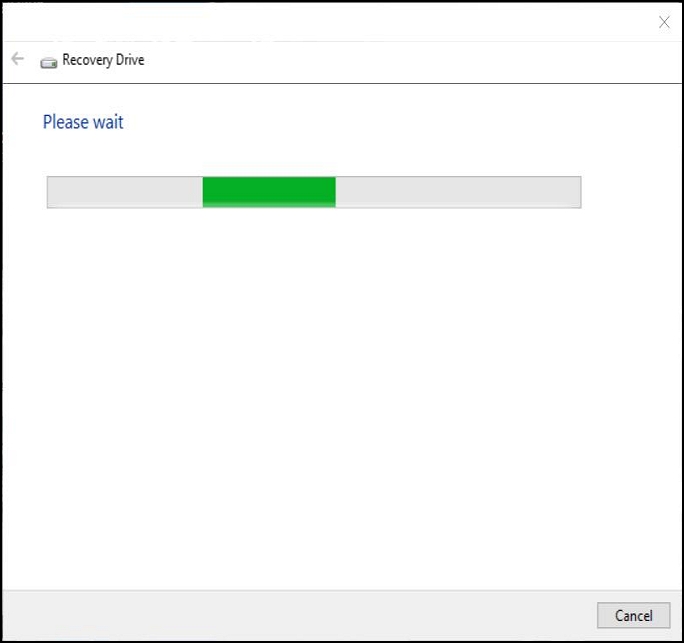The width and height of the screenshot is (684, 643).
Task: Click the green progress bar segment
Action: (269, 192)
